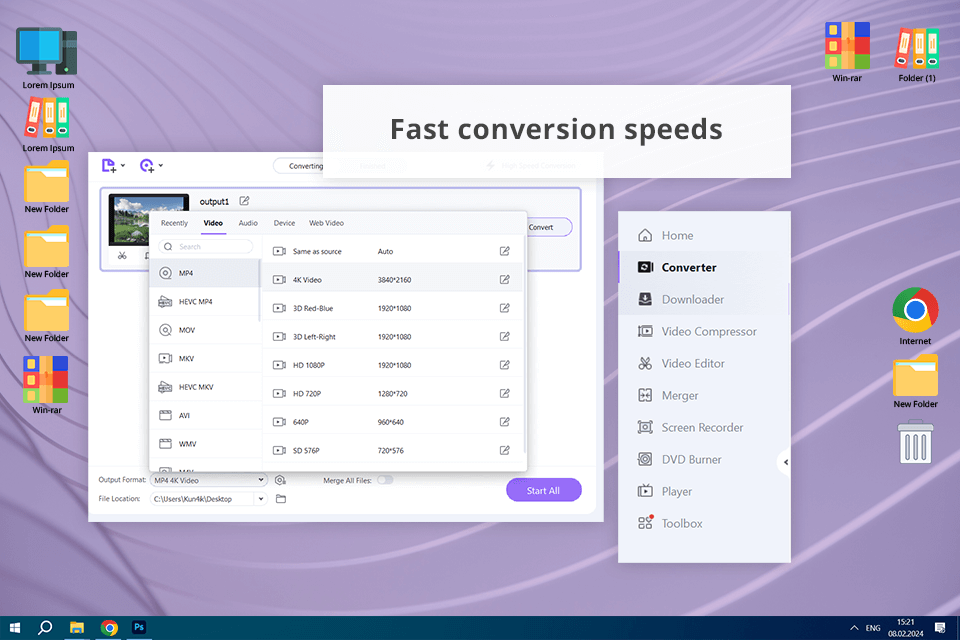The height and width of the screenshot is (640, 960).
Task: Select the HEVC MKV format
Action: click(205, 387)
